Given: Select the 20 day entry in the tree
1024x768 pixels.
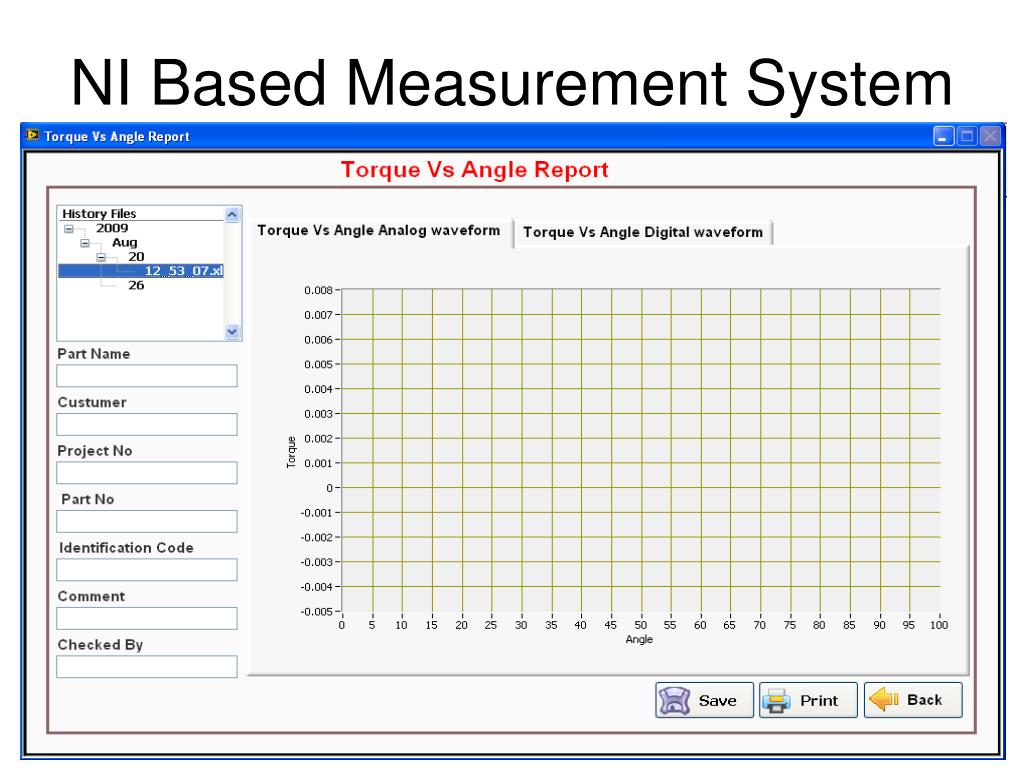Looking at the screenshot, I should tap(136, 257).
